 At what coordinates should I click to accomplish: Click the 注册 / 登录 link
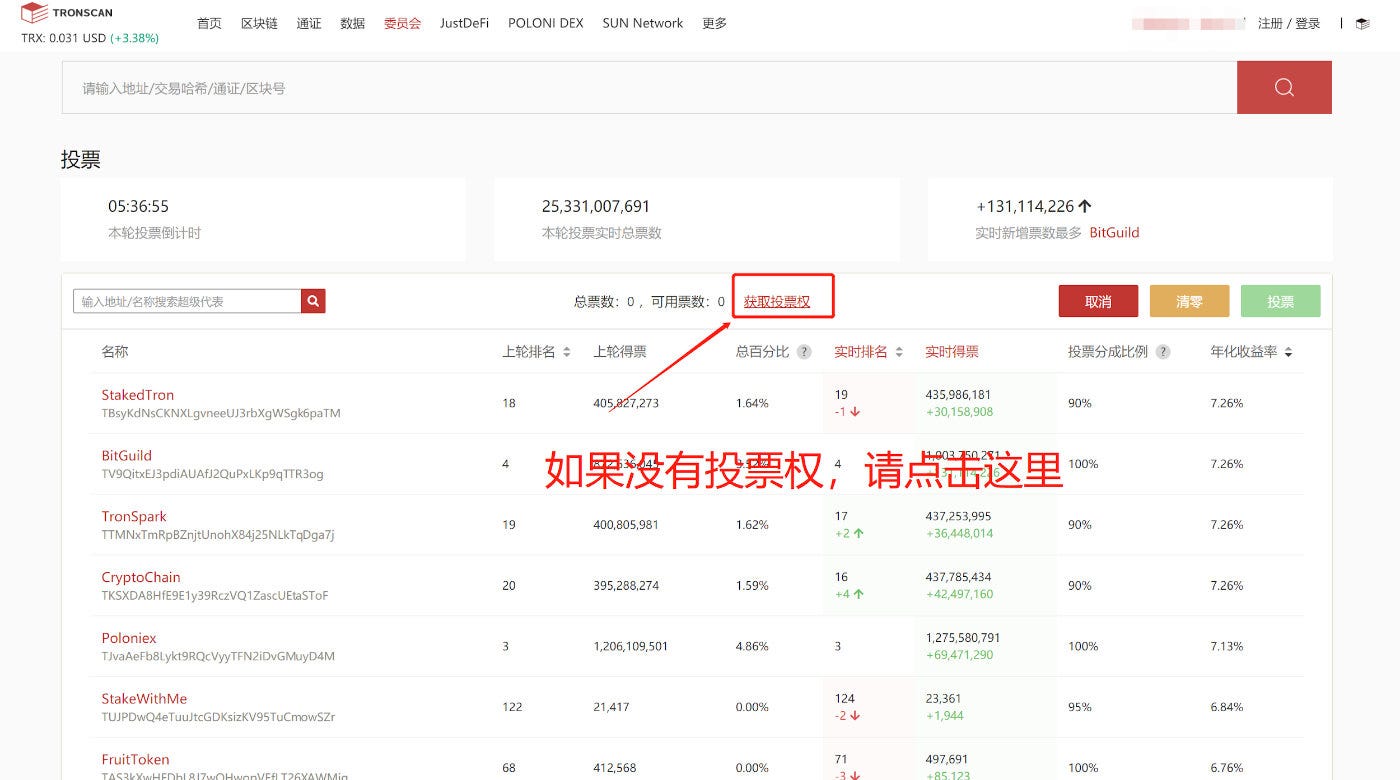pyautogui.click(x=1289, y=23)
